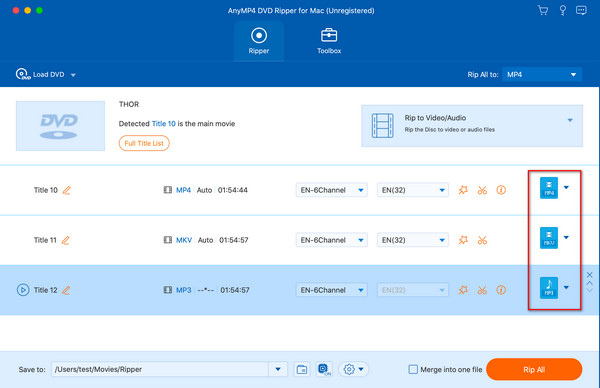Show media info for Title 10

(x=501, y=190)
